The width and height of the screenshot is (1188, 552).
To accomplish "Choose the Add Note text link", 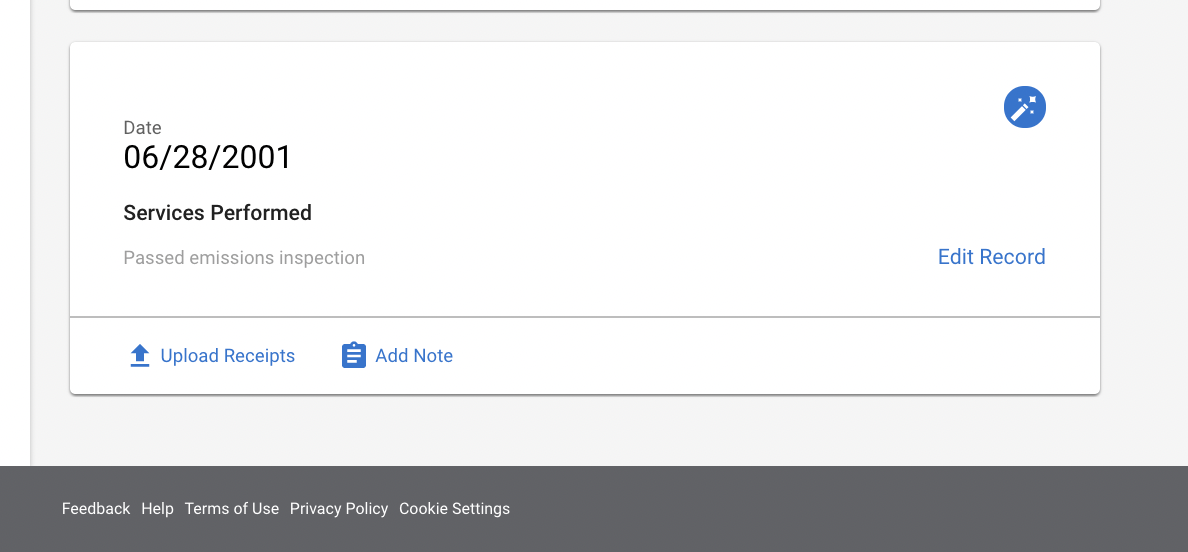I will [x=414, y=356].
